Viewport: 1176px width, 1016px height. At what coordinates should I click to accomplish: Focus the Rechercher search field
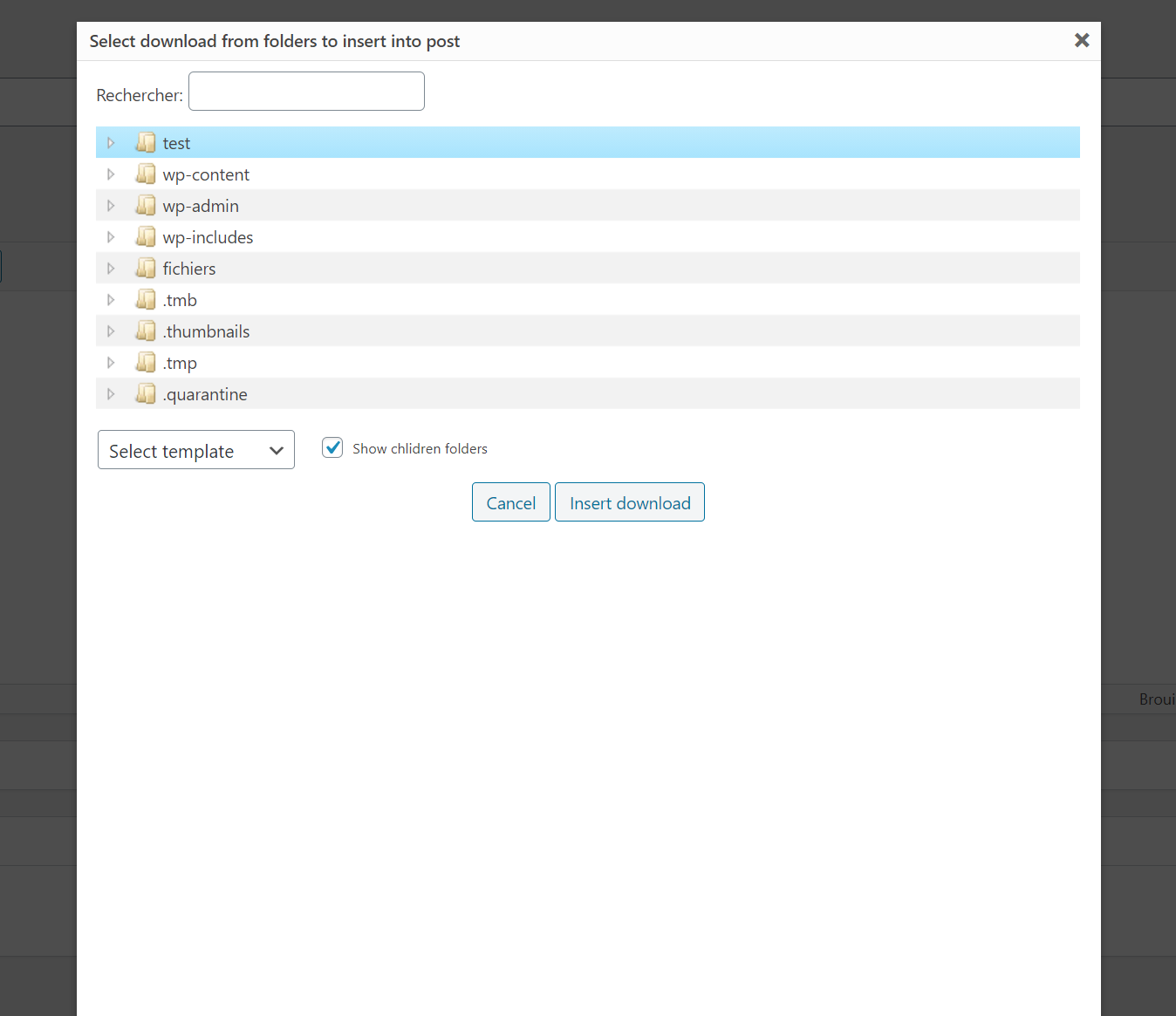306,92
